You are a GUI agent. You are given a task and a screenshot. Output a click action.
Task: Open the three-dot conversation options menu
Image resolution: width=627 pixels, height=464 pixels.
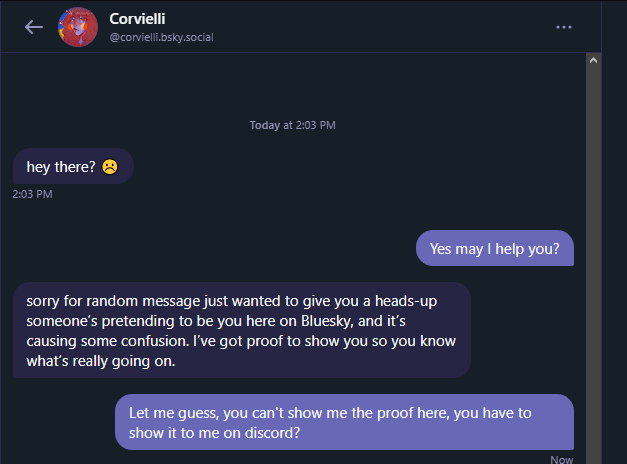pyautogui.click(x=564, y=27)
